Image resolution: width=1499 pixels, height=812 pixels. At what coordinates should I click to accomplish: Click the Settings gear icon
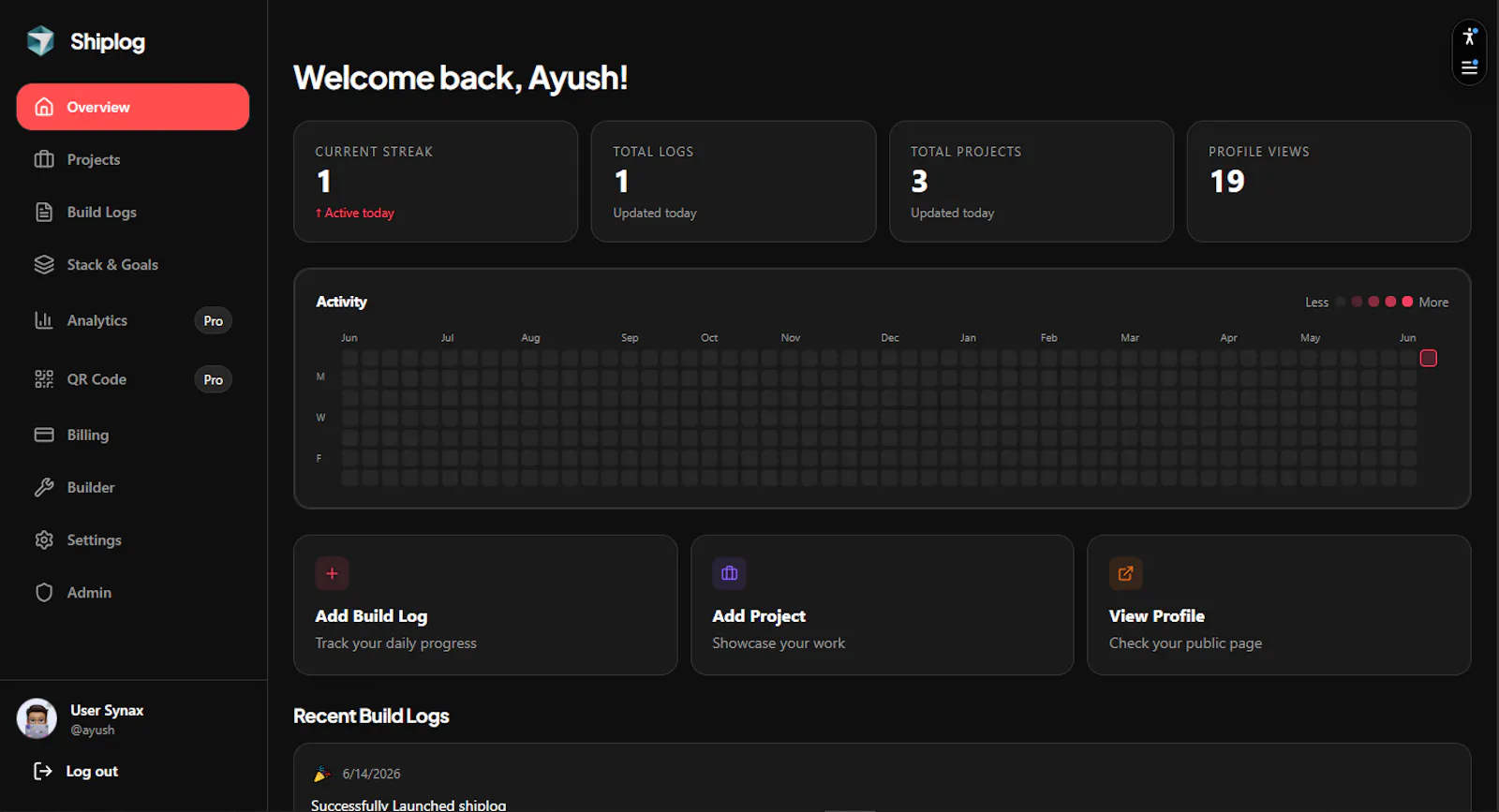click(44, 539)
